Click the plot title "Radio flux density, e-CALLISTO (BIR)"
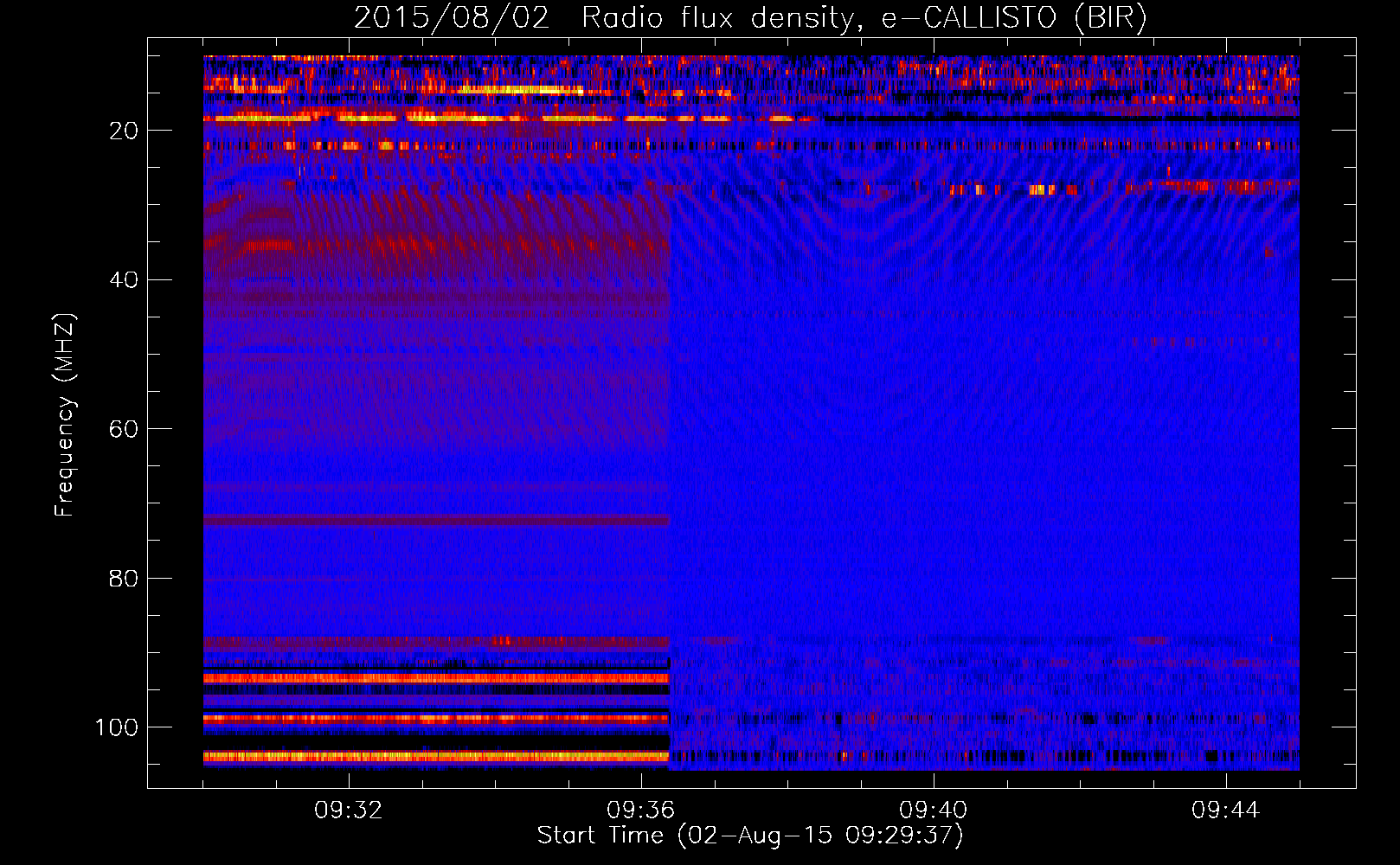 coord(864,18)
